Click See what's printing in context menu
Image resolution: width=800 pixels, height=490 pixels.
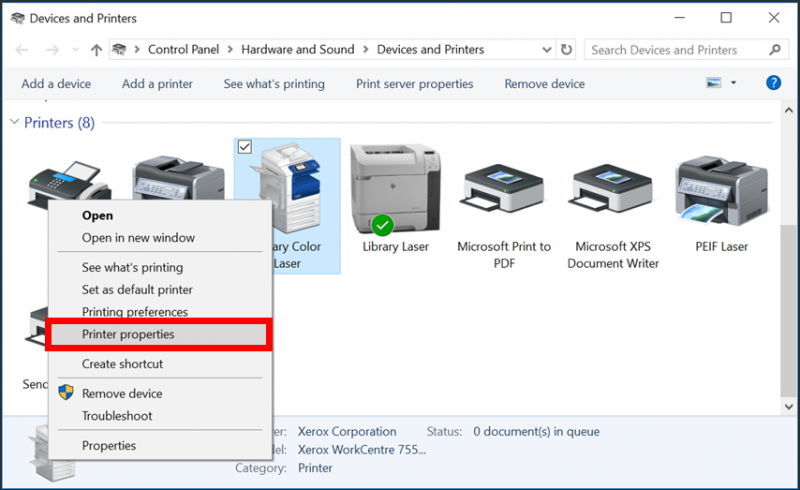132,267
